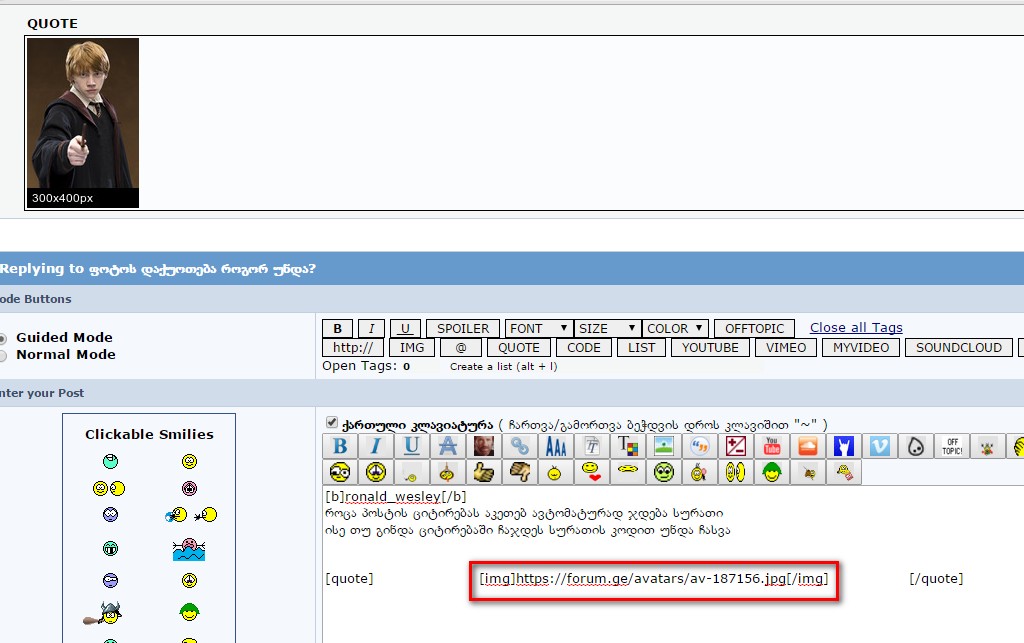This screenshot has height=643, width=1024.
Task: Click the red plus-minus icon
Action: 735,447
